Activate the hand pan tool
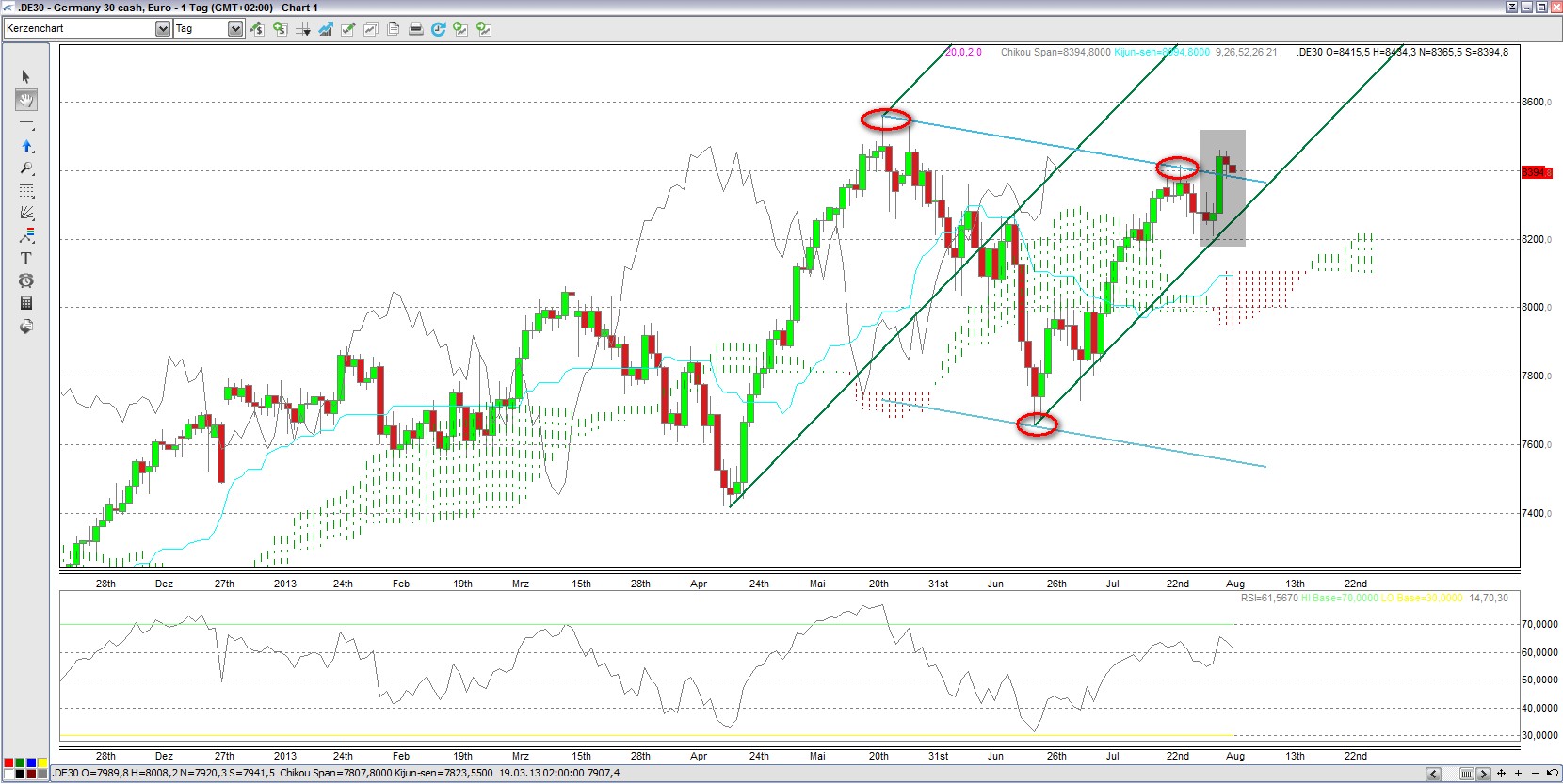Image resolution: width=1563 pixels, height=784 pixels. click(x=25, y=100)
